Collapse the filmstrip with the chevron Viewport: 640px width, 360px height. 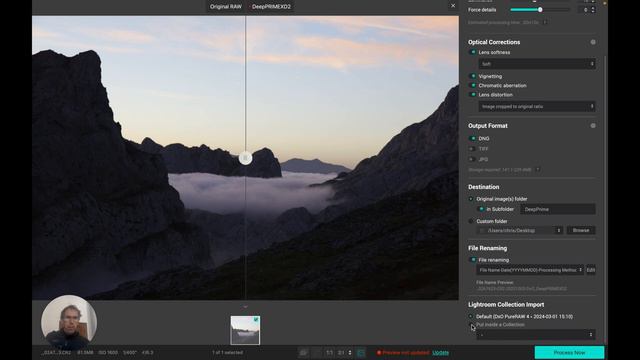[x=245, y=307]
